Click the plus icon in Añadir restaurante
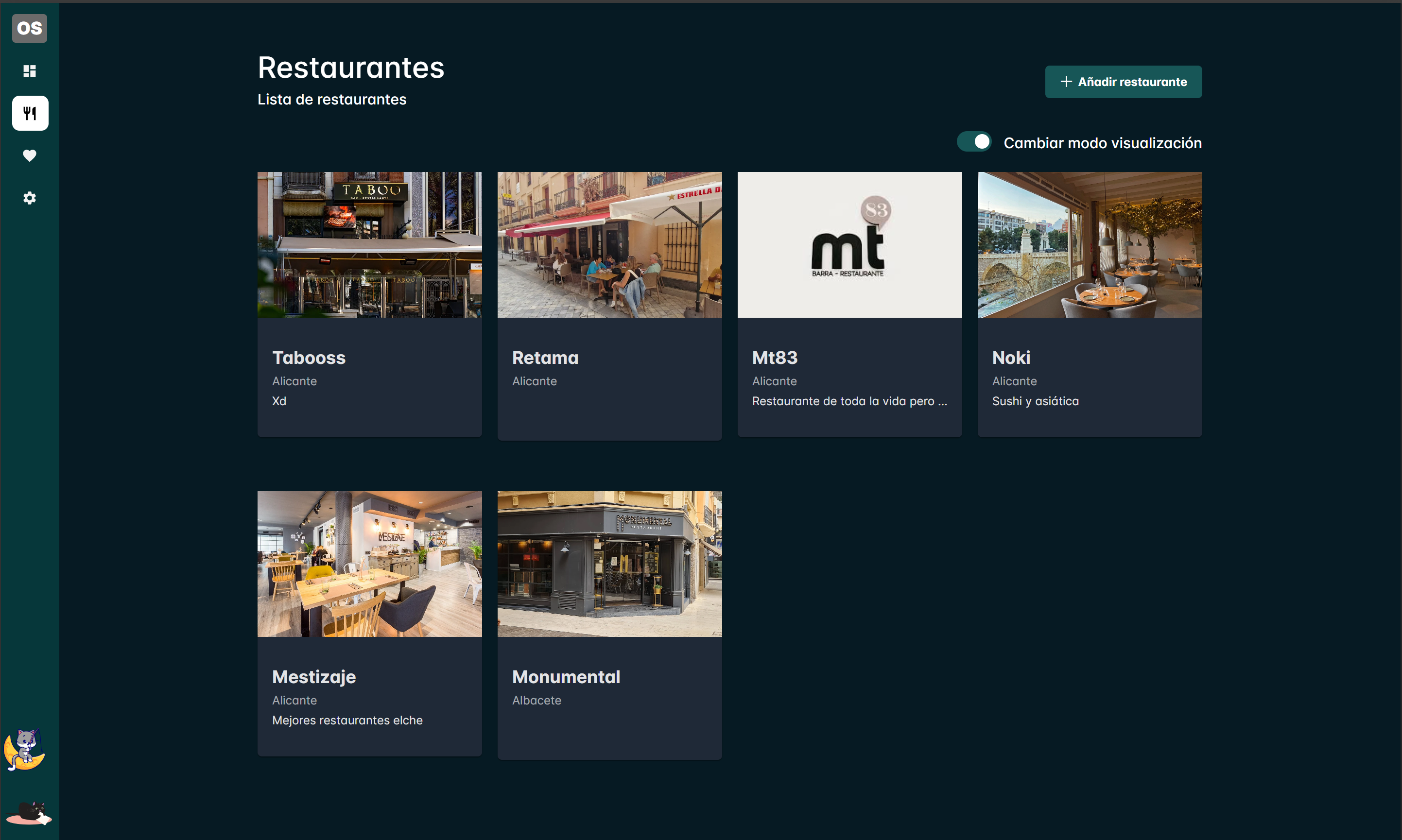The image size is (1402, 840). point(1066,82)
